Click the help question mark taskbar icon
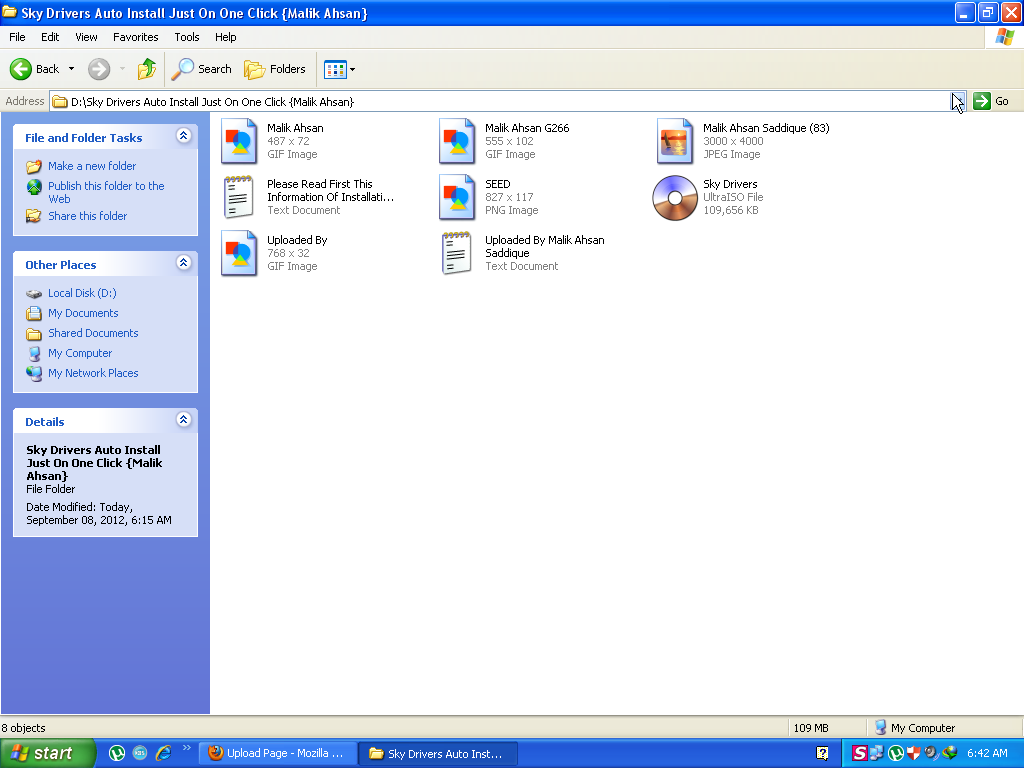The width and height of the screenshot is (1024, 768). tap(822, 753)
